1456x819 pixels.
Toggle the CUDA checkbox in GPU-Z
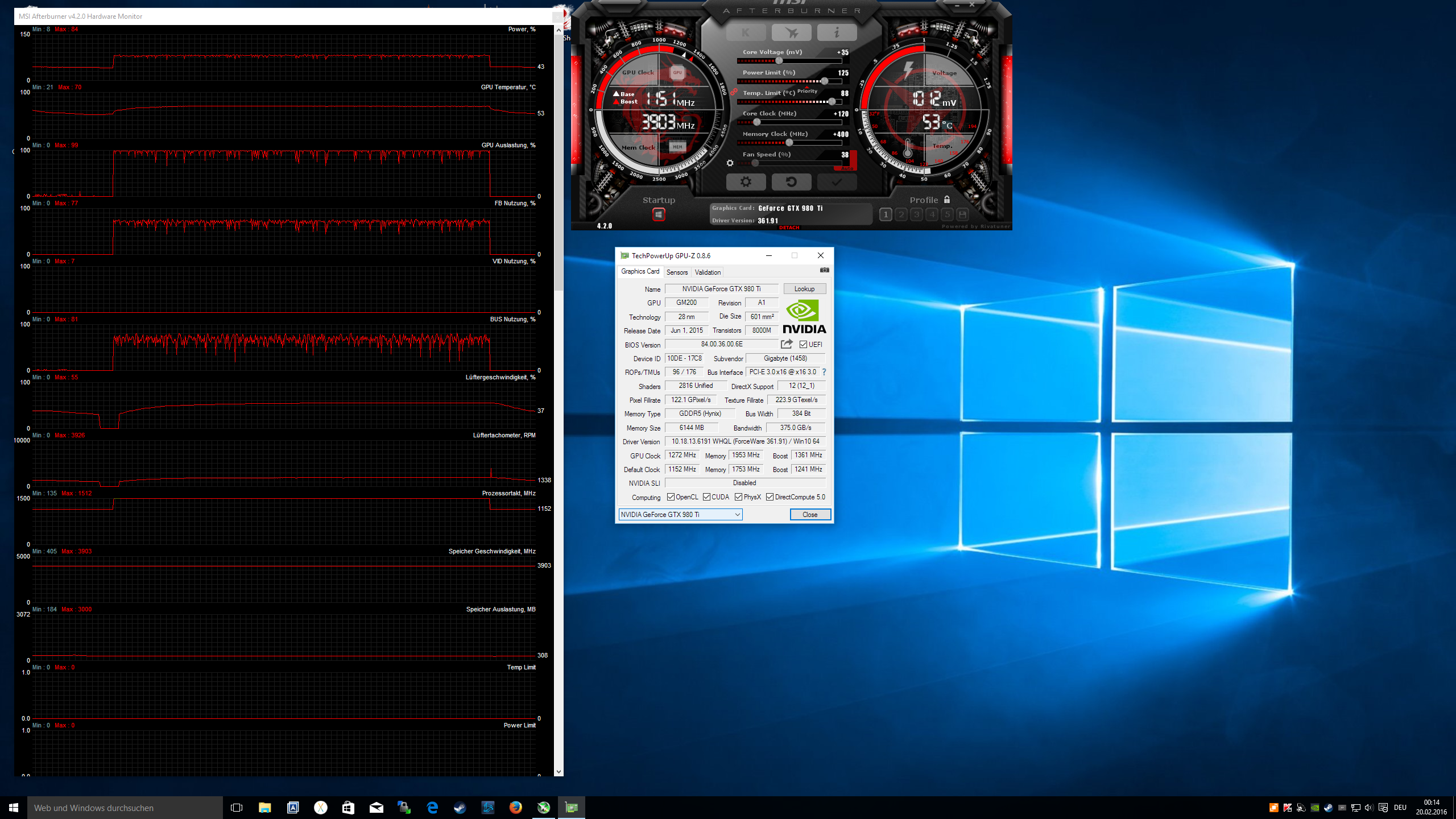pos(706,497)
